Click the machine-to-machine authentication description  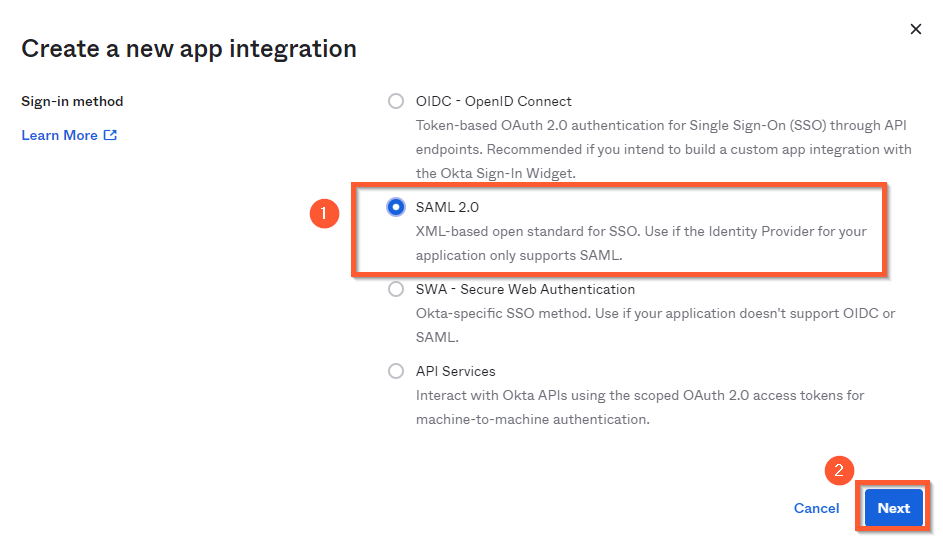click(x=640, y=407)
